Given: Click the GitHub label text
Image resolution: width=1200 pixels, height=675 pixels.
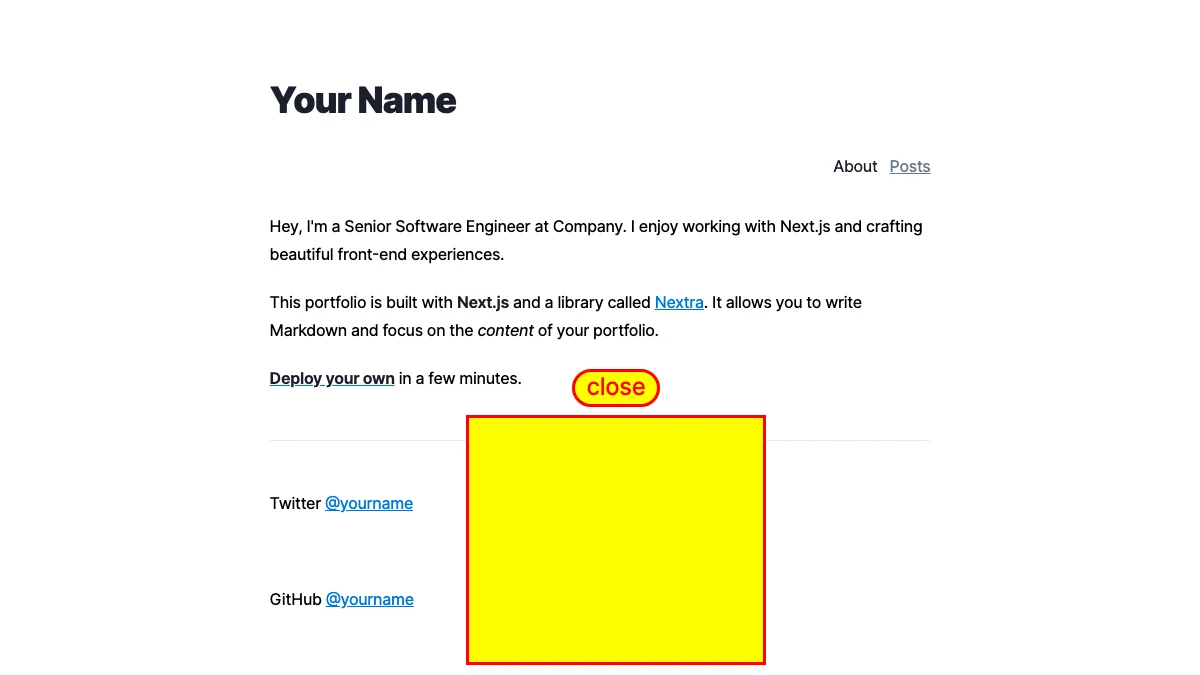Looking at the screenshot, I should click(x=296, y=599).
